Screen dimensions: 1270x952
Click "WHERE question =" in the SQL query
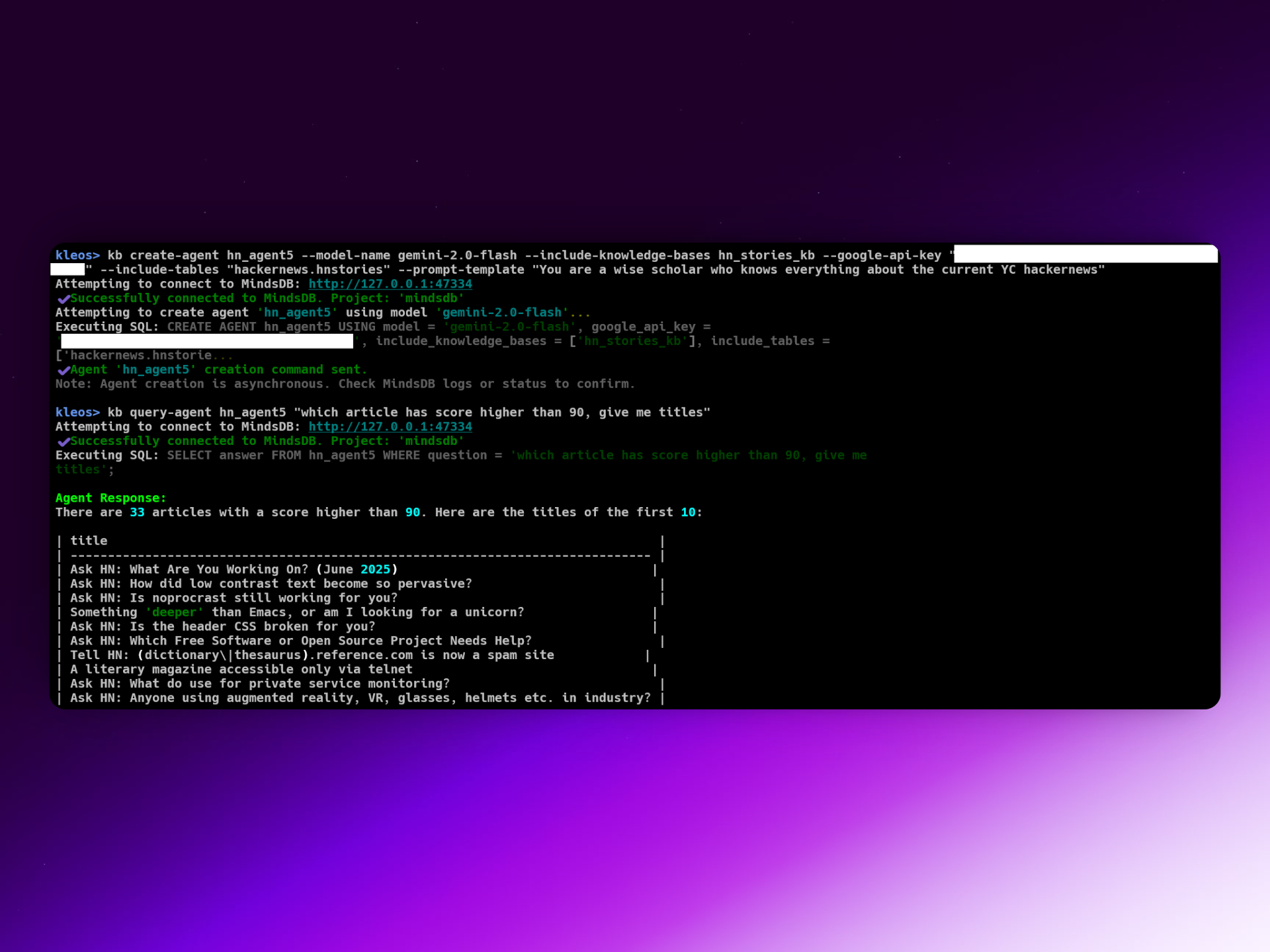click(x=442, y=456)
